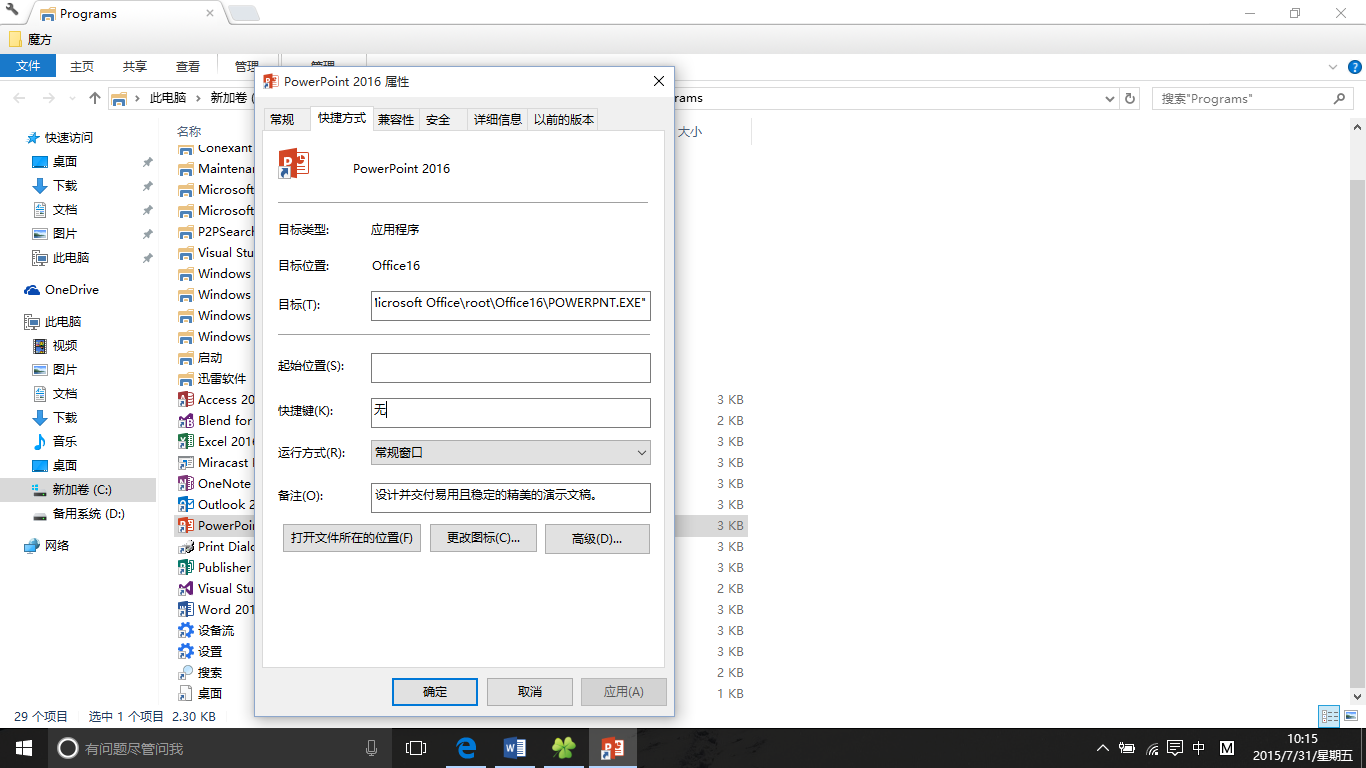Image resolution: width=1366 pixels, height=768 pixels.
Task: Select the Publisher shortcut in file list
Action: (x=215, y=567)
